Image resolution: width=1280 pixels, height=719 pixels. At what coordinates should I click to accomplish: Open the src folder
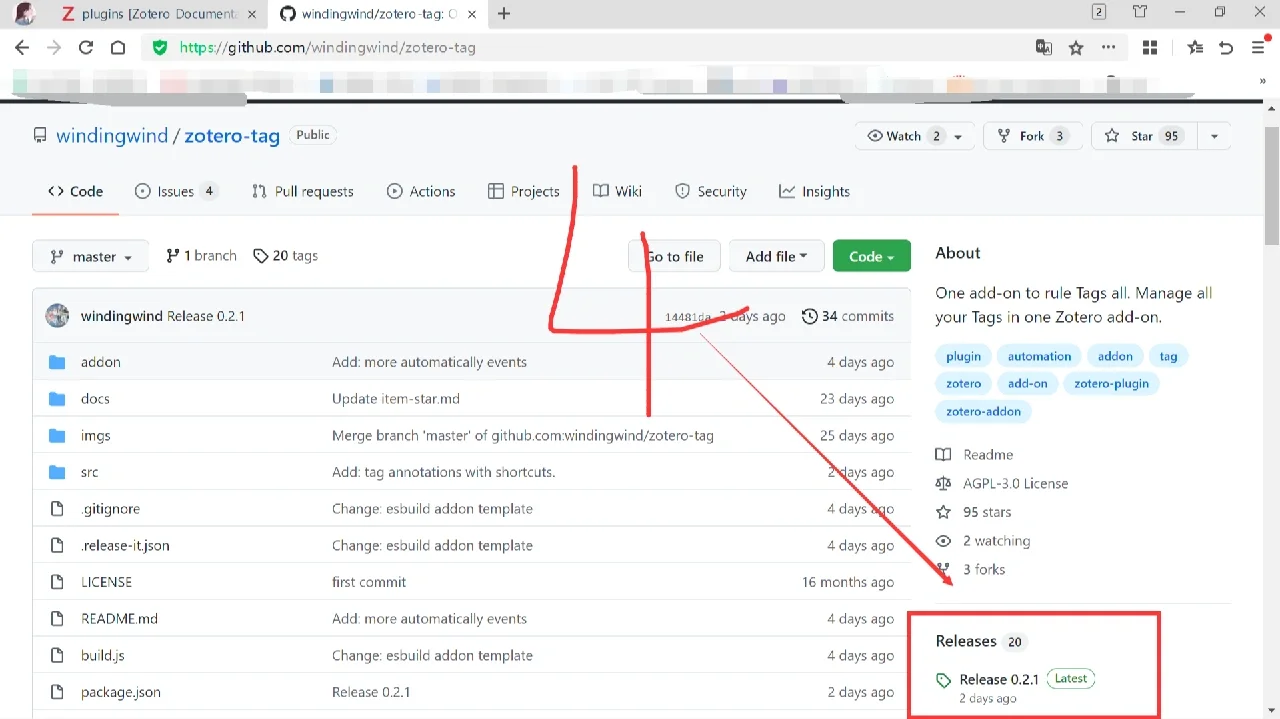(x=90, y=472)
